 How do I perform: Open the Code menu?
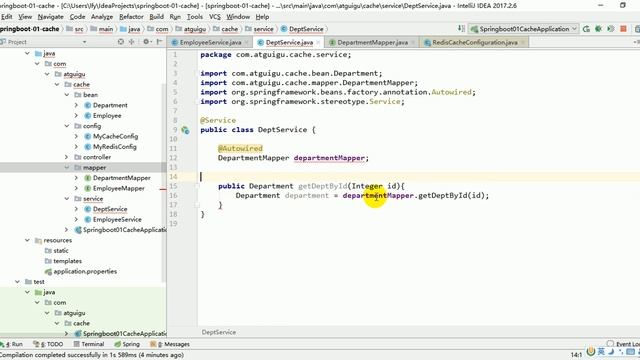pyautogui.click(x=77, y=17)
